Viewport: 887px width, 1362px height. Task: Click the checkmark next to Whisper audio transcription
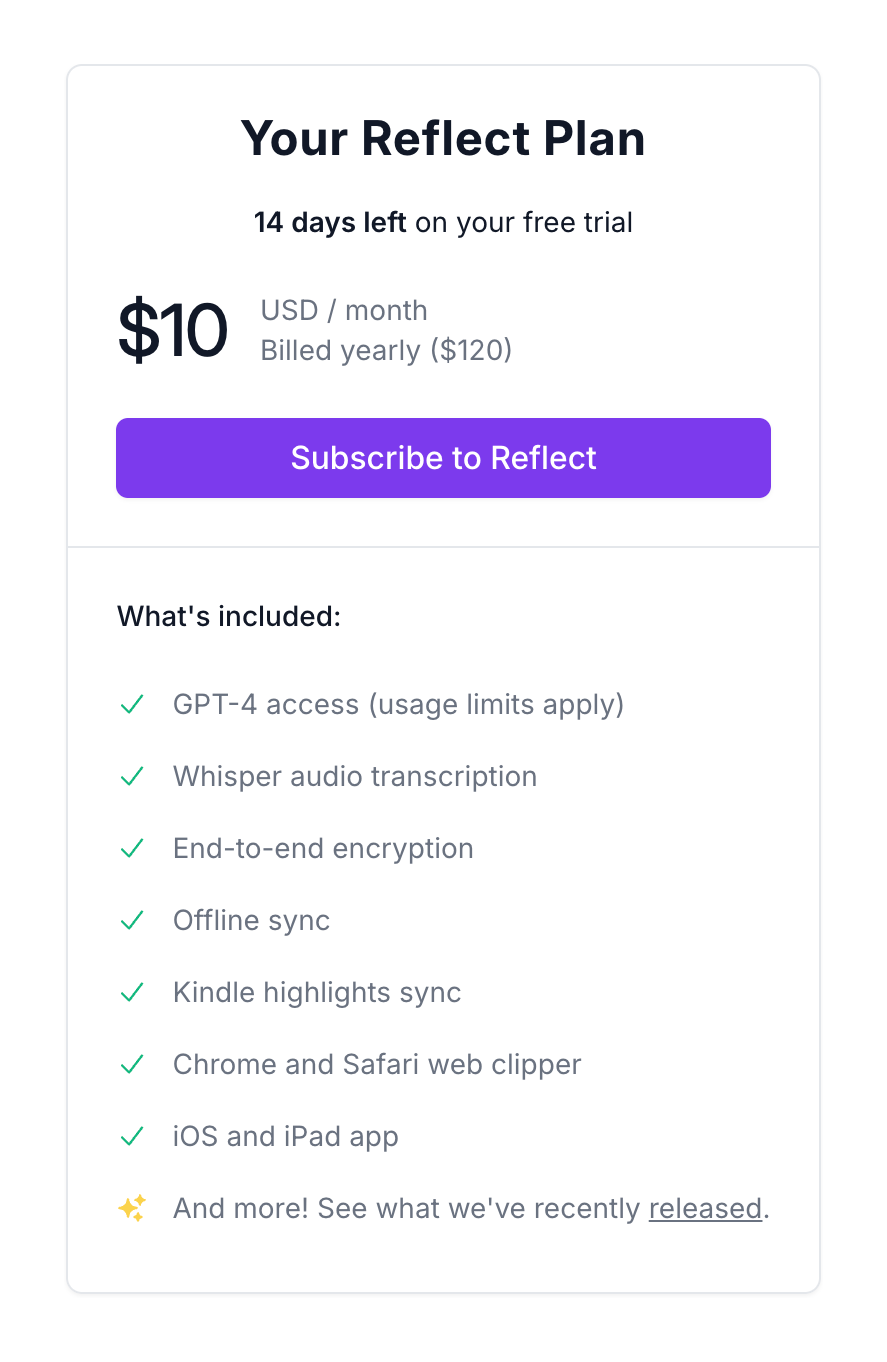[x=131, y=776]
